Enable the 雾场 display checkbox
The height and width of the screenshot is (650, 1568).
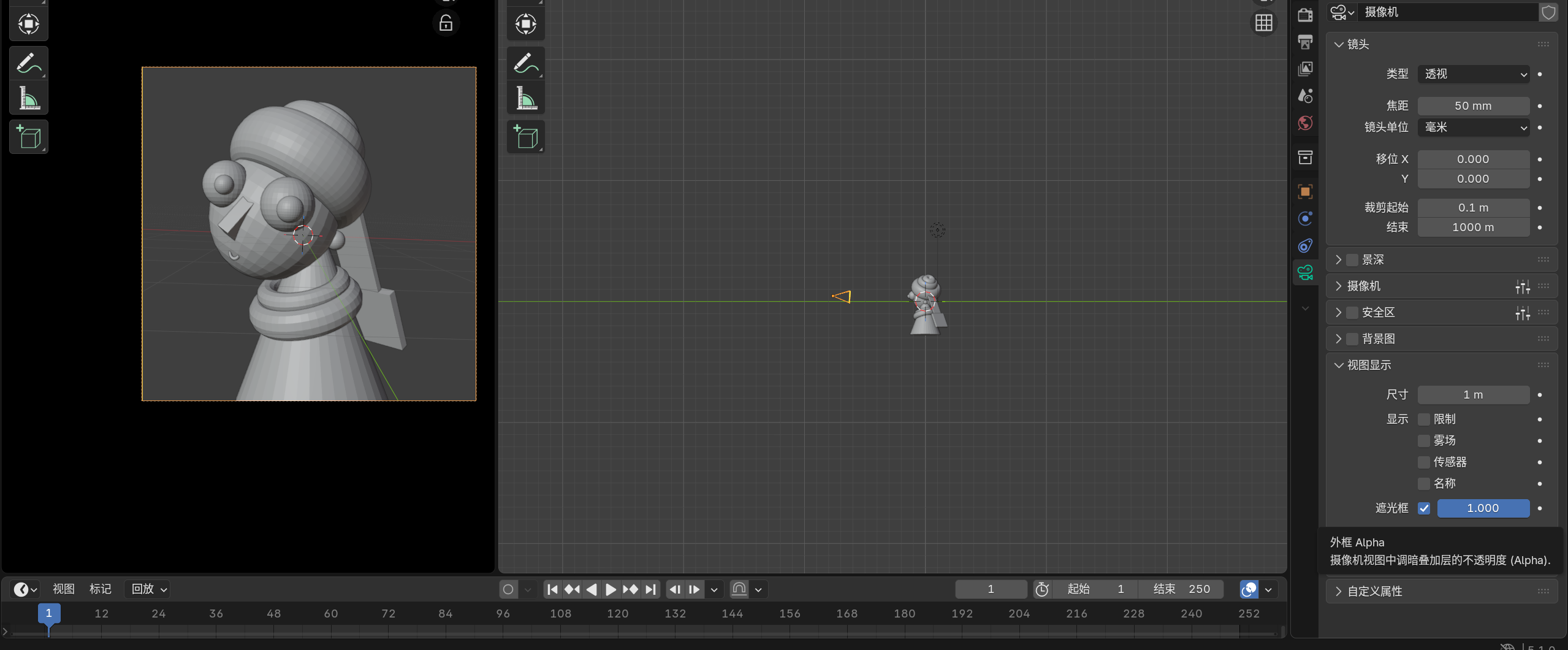pyautogui.click(x=1423, y=440)
